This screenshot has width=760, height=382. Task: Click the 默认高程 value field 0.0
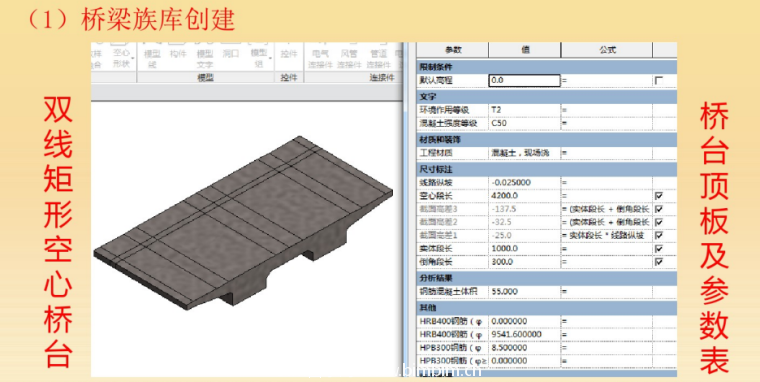tap(524, 80)
